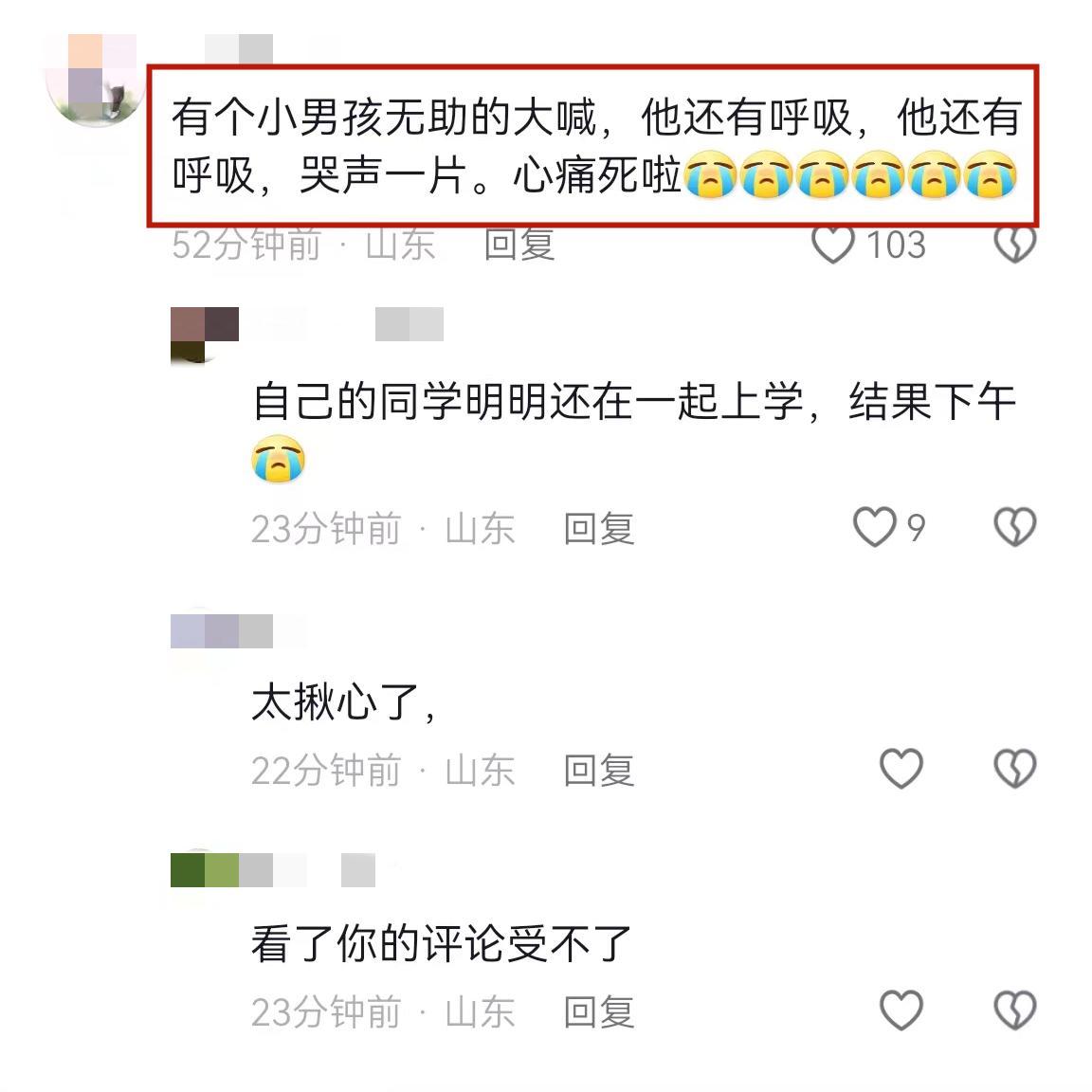
Task: Like the comment with 103 likes
Action: [x=833, y=245]
